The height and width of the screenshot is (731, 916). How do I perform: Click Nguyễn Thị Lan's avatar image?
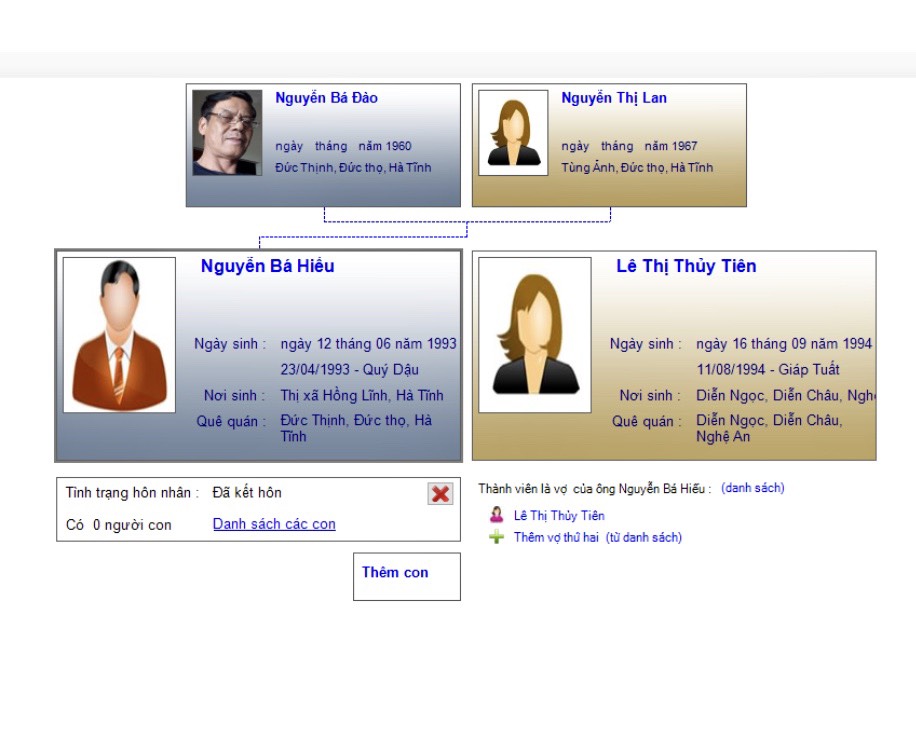(513, 133)
